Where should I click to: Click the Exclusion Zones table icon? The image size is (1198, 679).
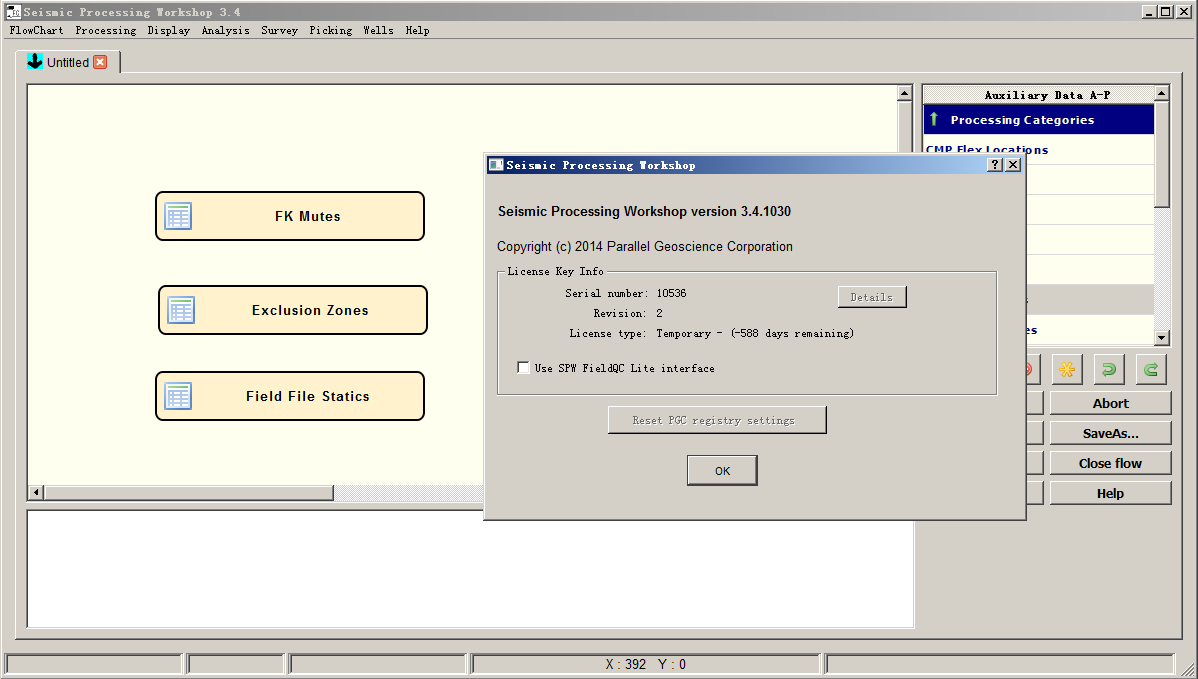181,310
